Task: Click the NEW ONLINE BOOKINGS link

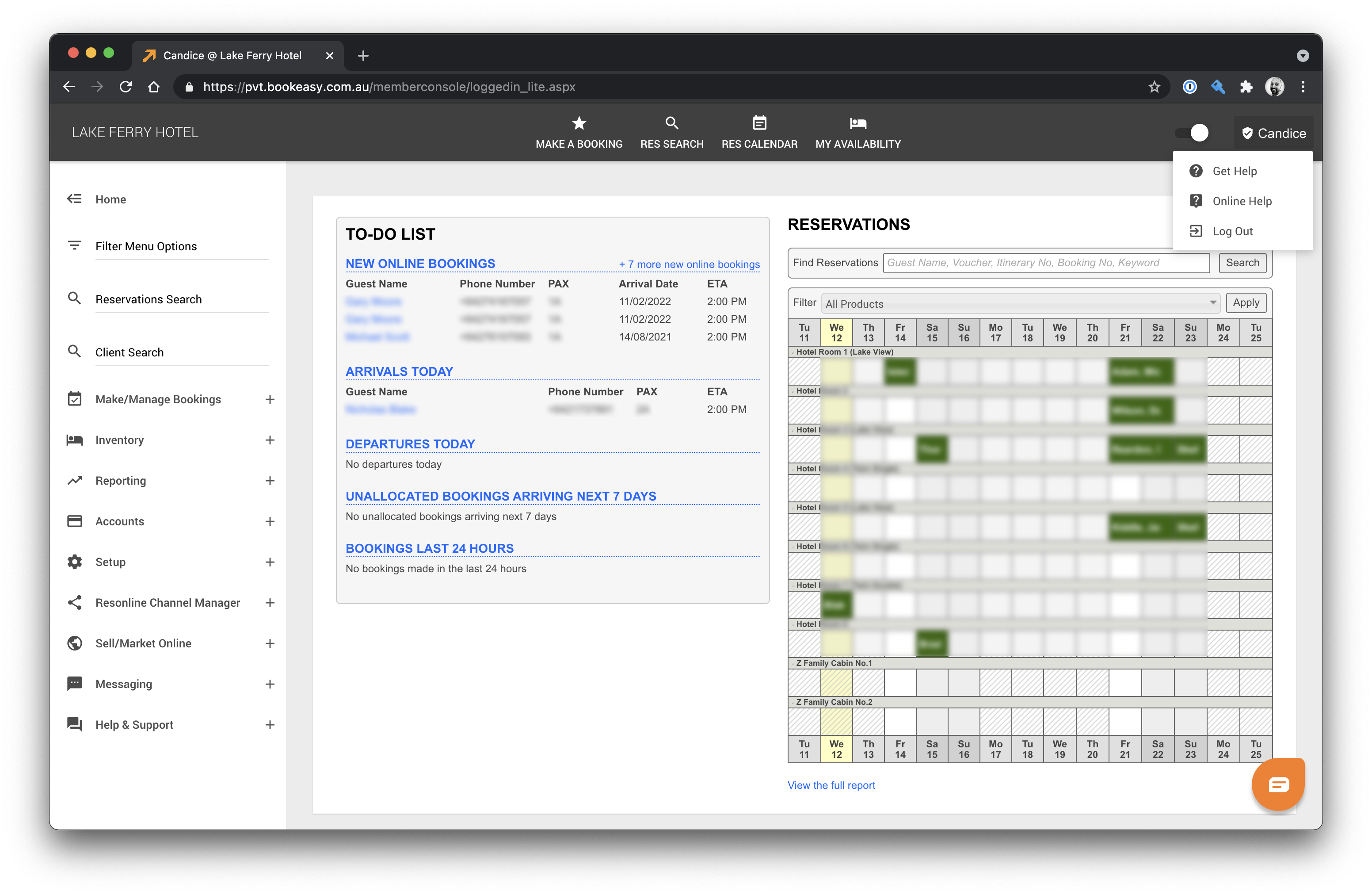Action: click(420, 263)
